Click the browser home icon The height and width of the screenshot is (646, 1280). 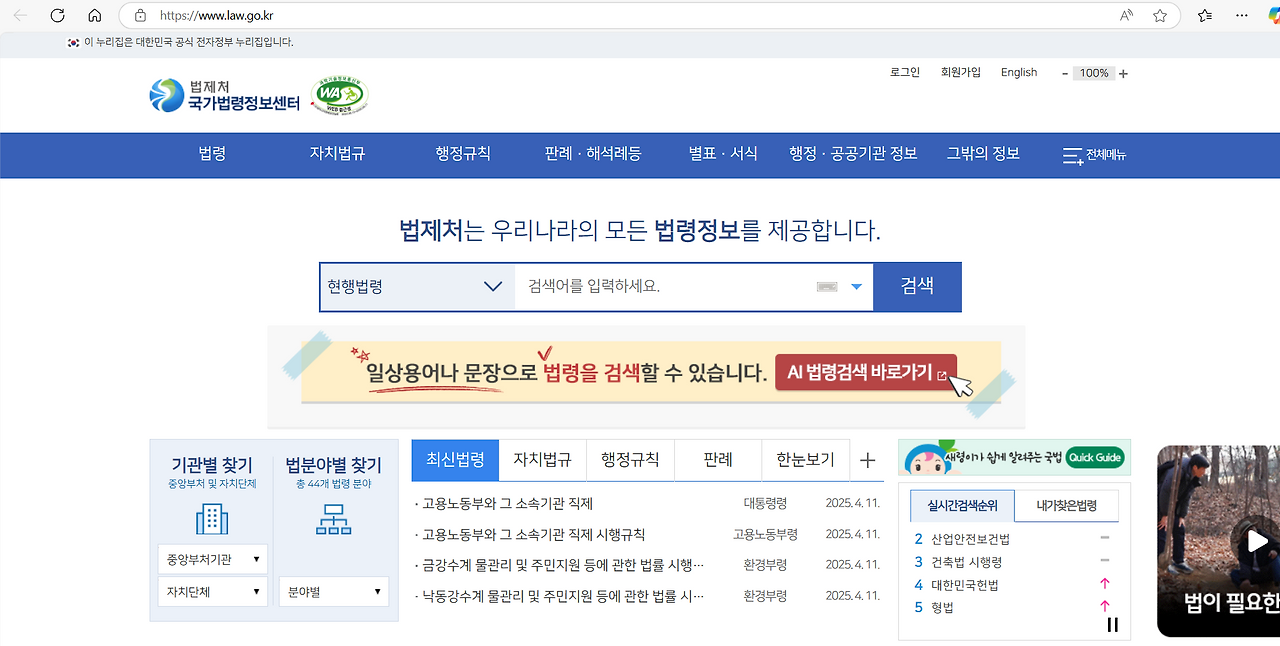[95, 16]
